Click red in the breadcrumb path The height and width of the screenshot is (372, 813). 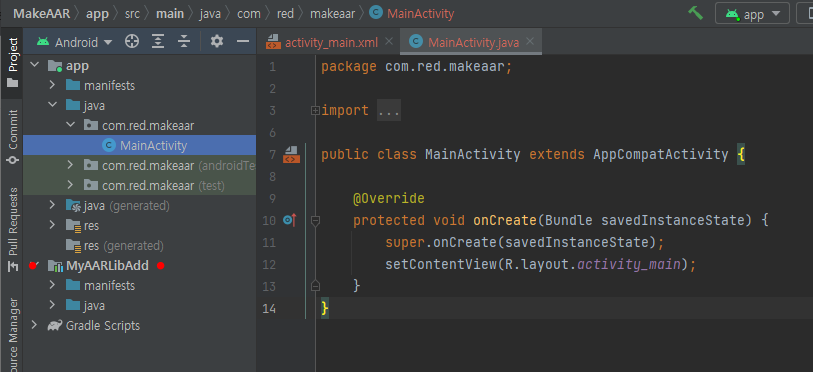285,13
